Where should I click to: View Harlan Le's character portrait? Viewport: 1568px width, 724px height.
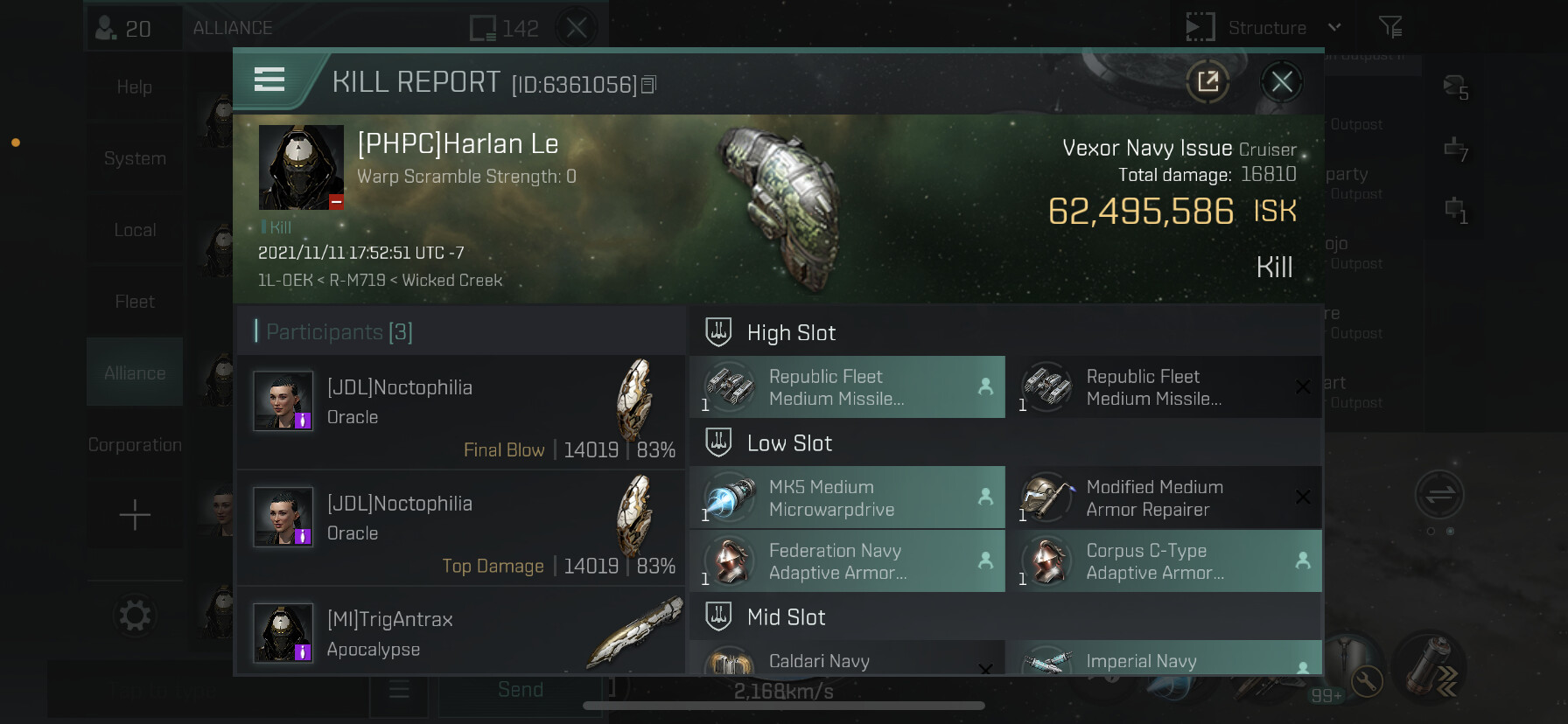click(x=301, y=167)
